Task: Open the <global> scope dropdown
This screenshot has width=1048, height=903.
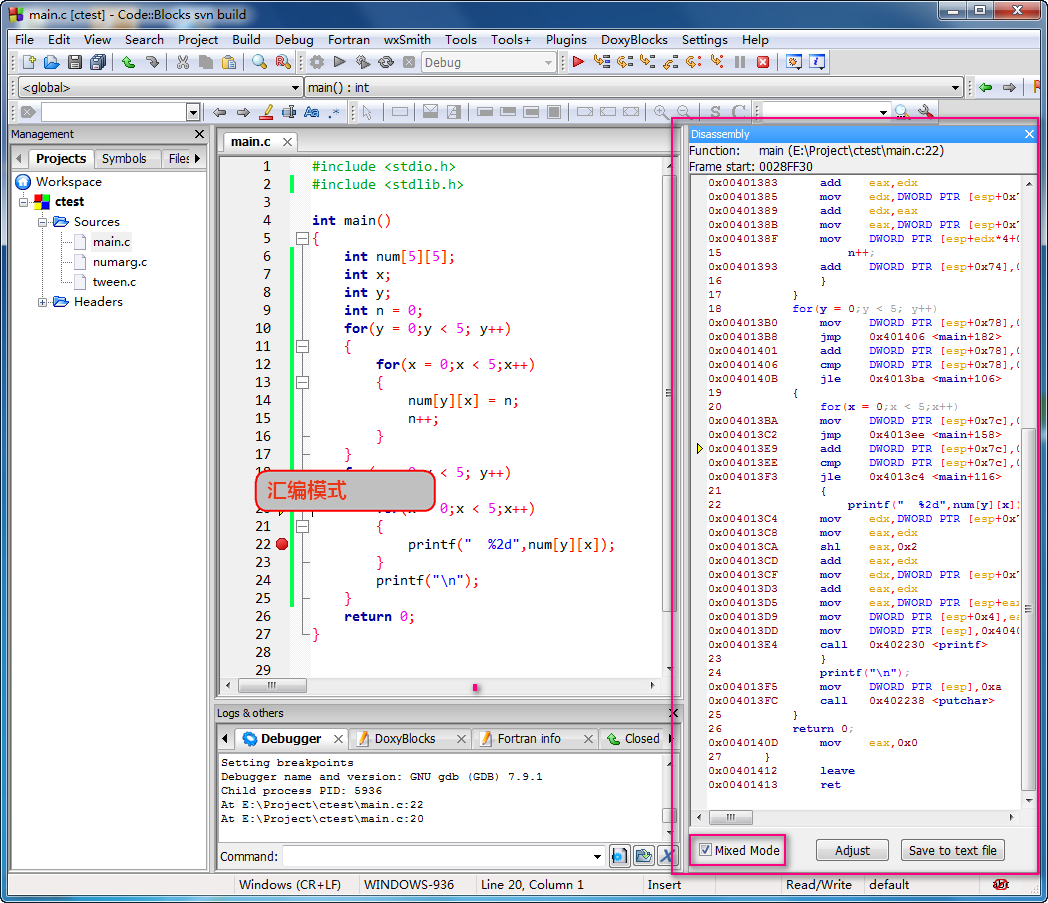Action: 294,87
